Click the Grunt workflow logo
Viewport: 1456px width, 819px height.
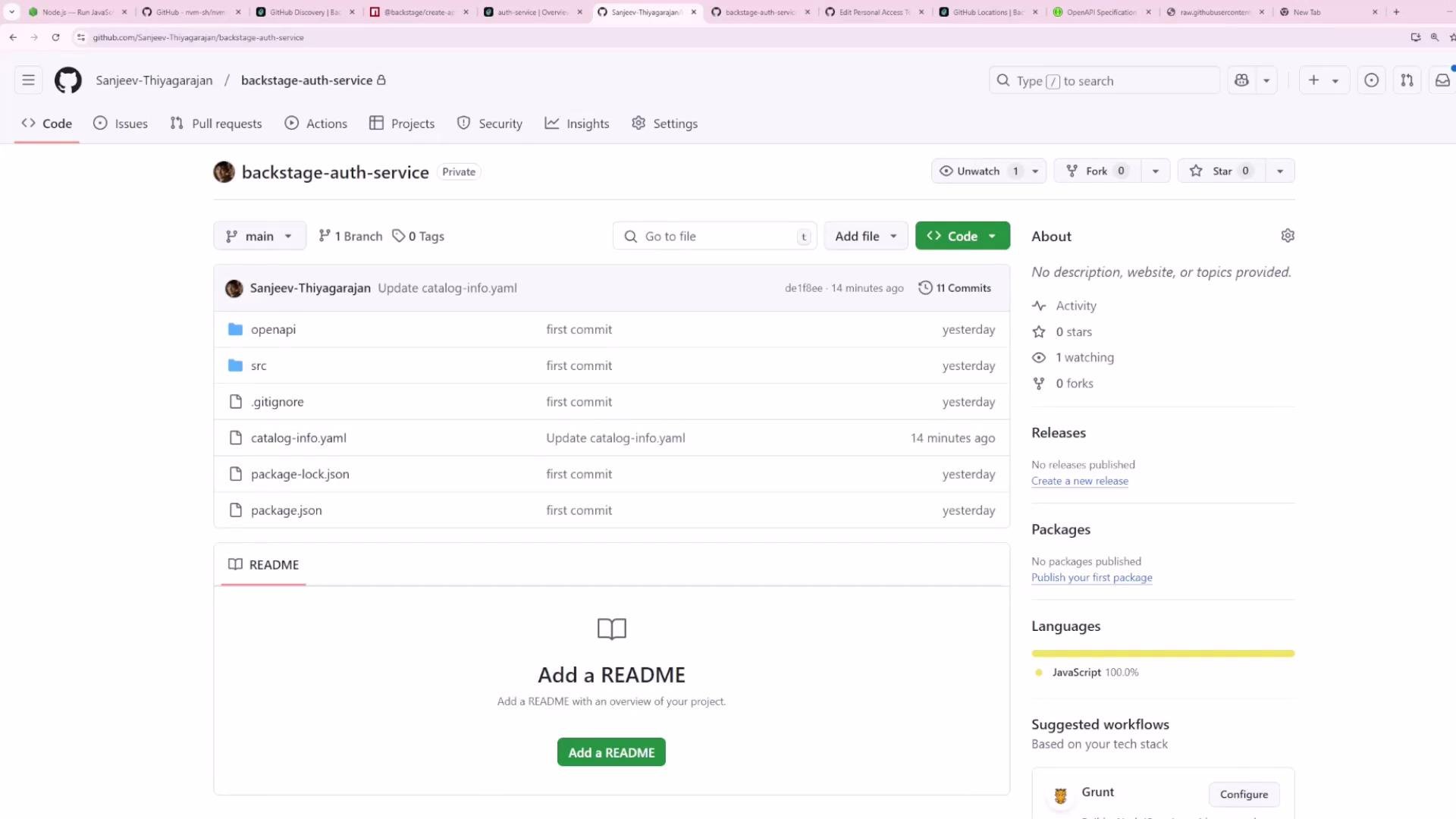pos(1060,795)
